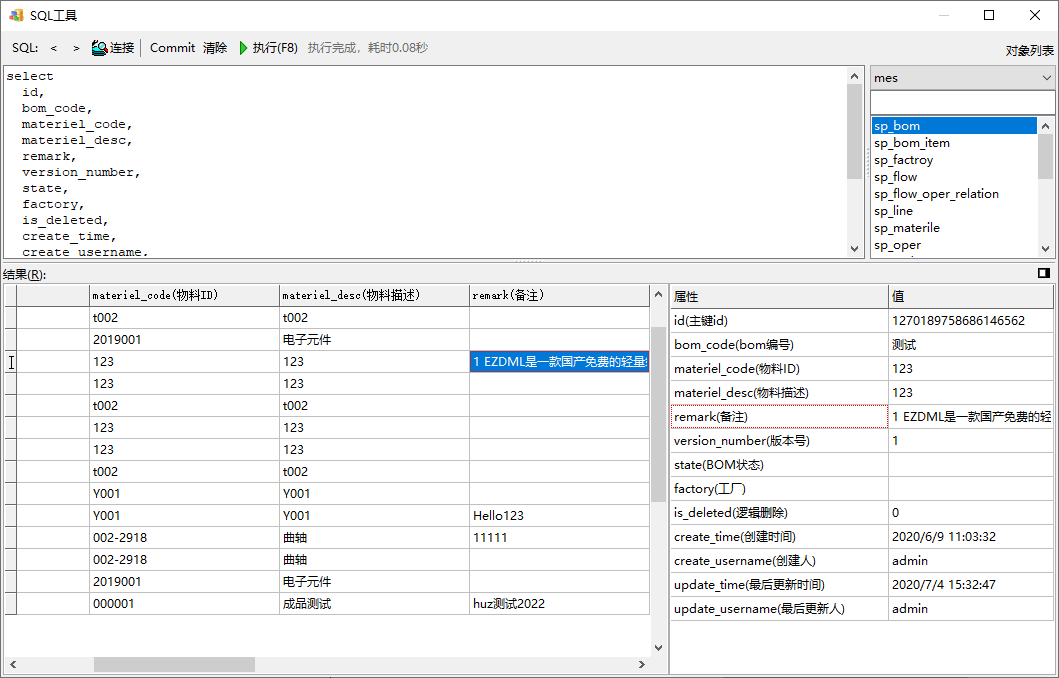Click factory(工厂) property row
Screen dimensions: 1059x678
(x=779, y=488)
